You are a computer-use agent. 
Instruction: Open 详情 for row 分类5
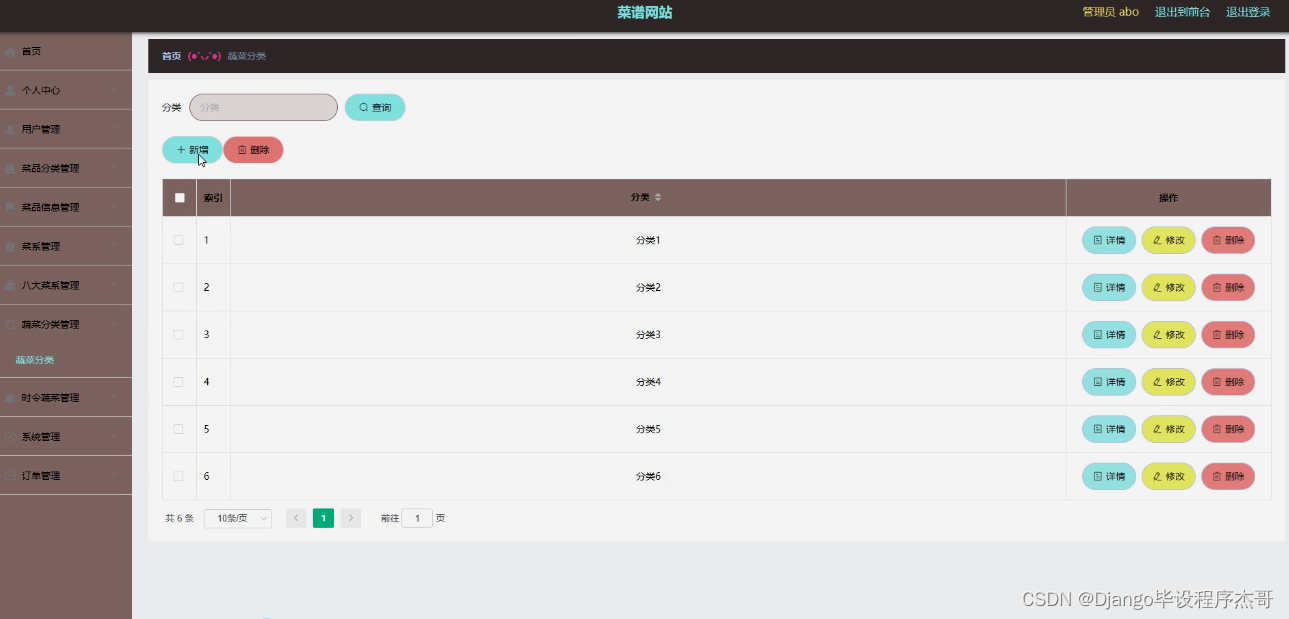(x=1109, y=429)
